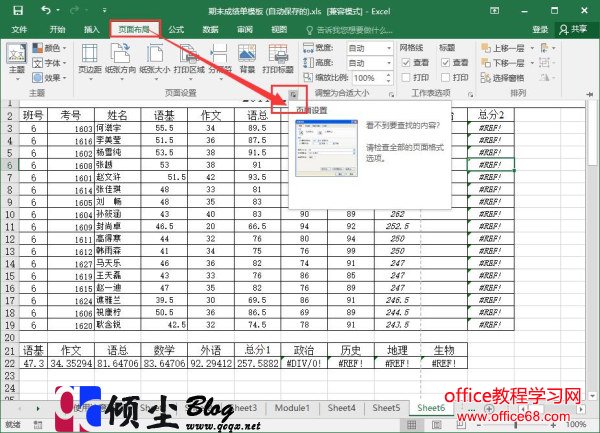This screenshot has height=433, width=600.
Task: Click the vertical scrollbar down arrow
Action: 592,396
